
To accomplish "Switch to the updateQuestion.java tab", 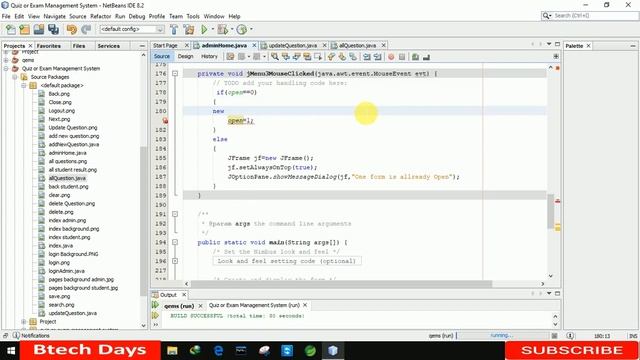I will (x=293, y=45).
